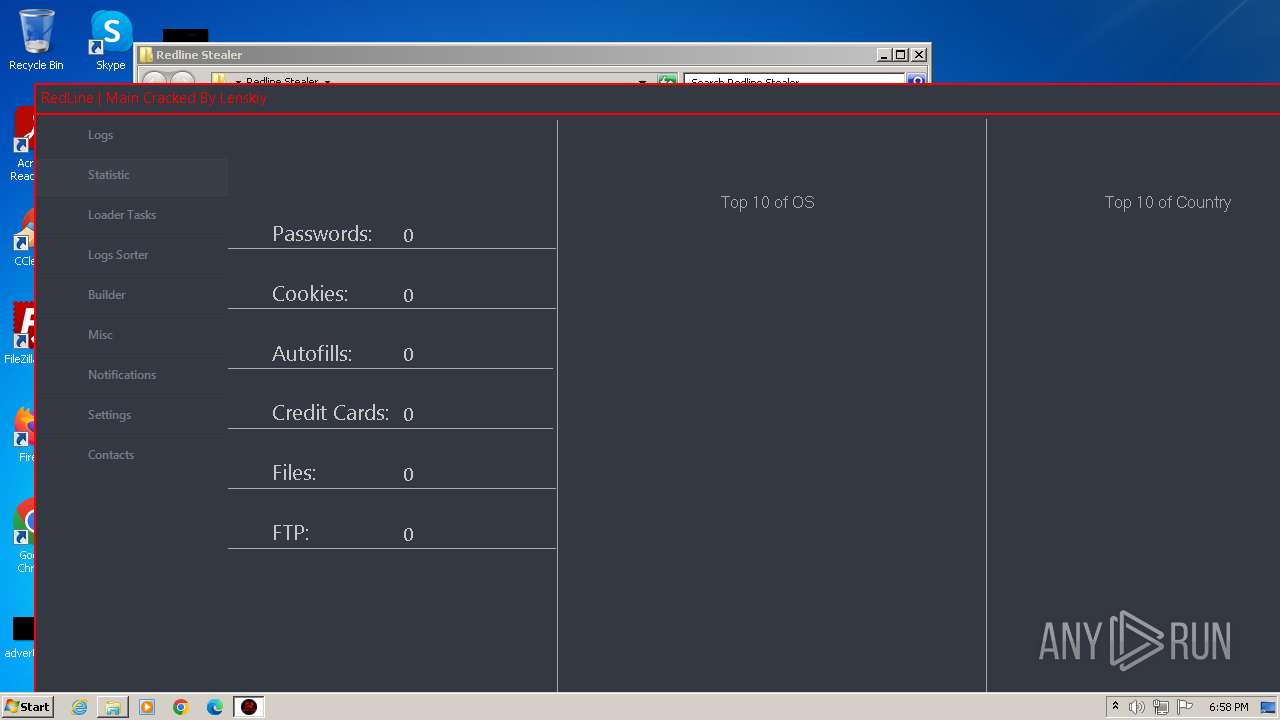Click the 0 value next to Credit Cards
Viewport: 1280px width, 720px height.
pyautogui.click(x=408, y=414)
